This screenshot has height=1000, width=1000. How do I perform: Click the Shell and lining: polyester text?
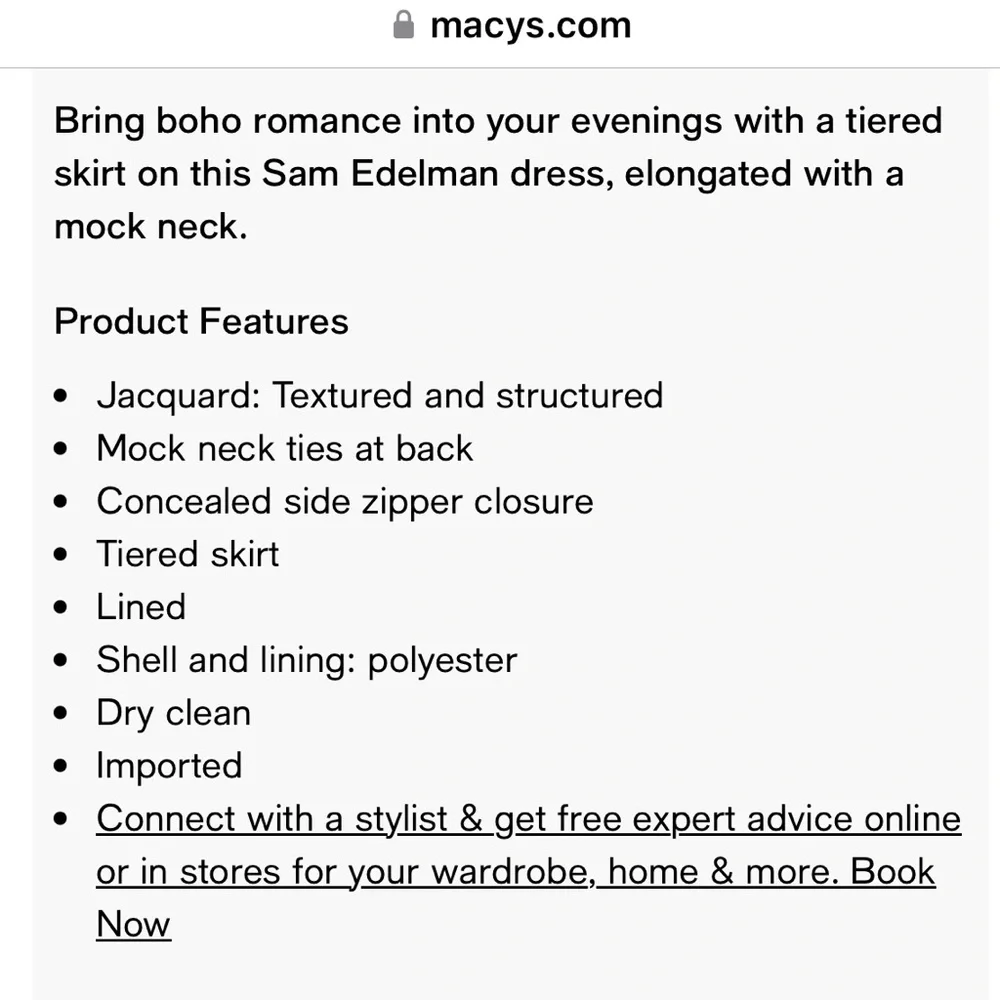tap(307, 660)
